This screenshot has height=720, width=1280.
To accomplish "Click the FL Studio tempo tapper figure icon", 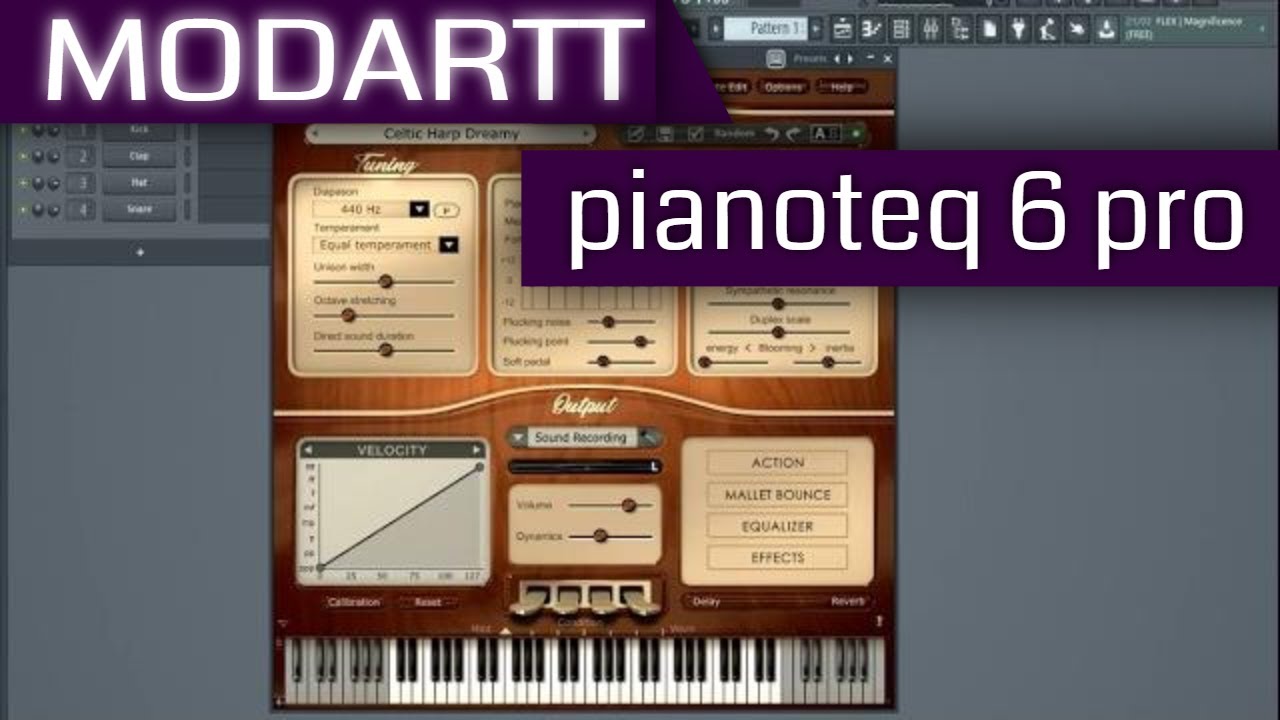I will pos(1047,29).
